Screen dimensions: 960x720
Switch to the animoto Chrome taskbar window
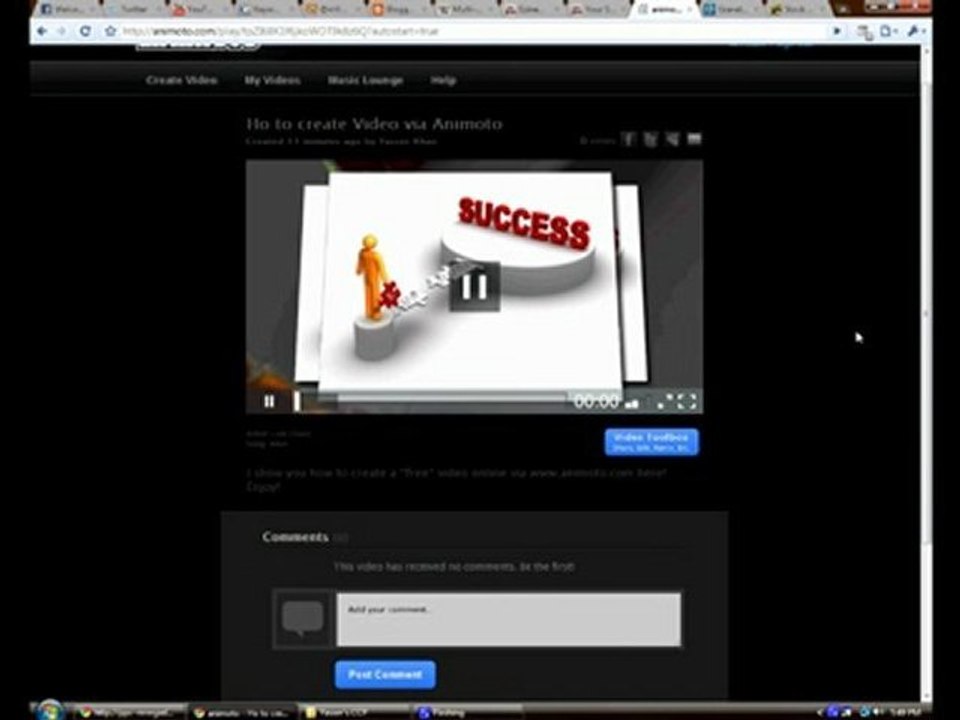(x=242, y=712)
